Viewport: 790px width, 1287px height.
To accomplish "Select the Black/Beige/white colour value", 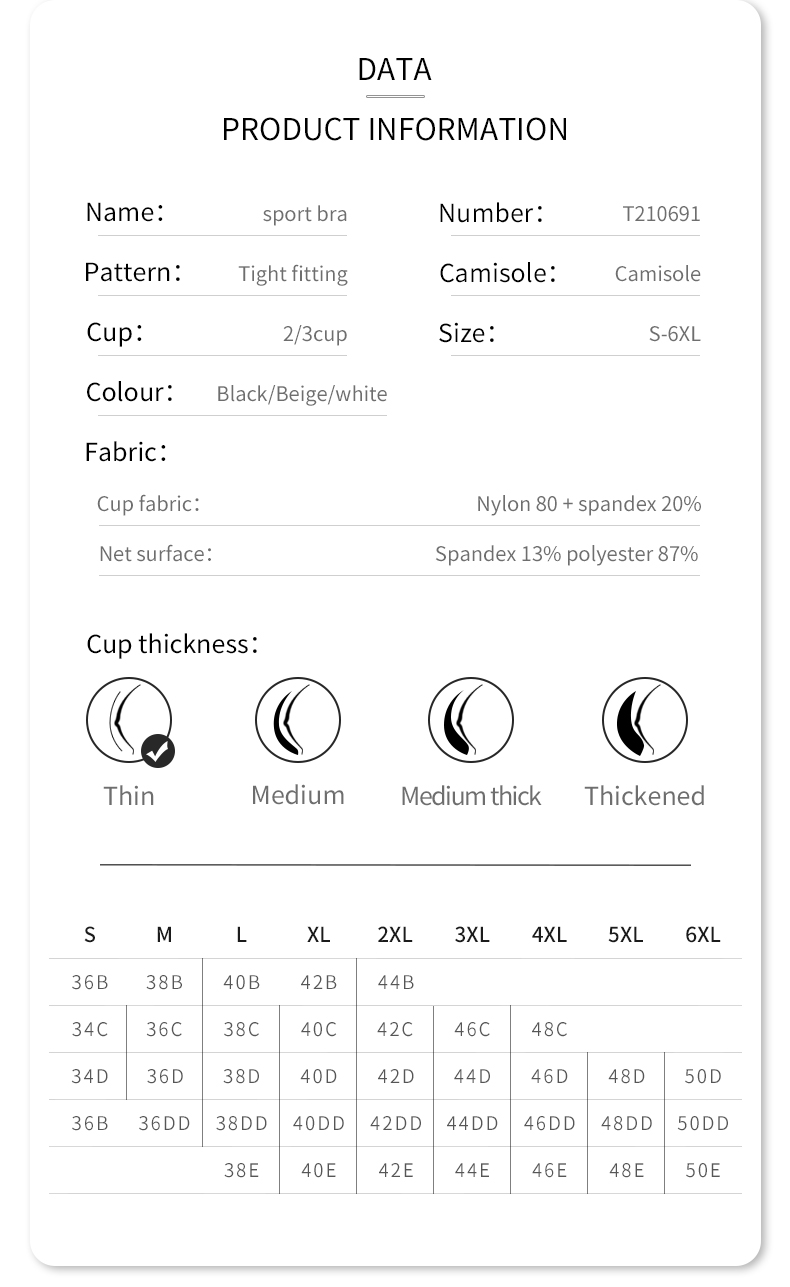I will [301, 394].
